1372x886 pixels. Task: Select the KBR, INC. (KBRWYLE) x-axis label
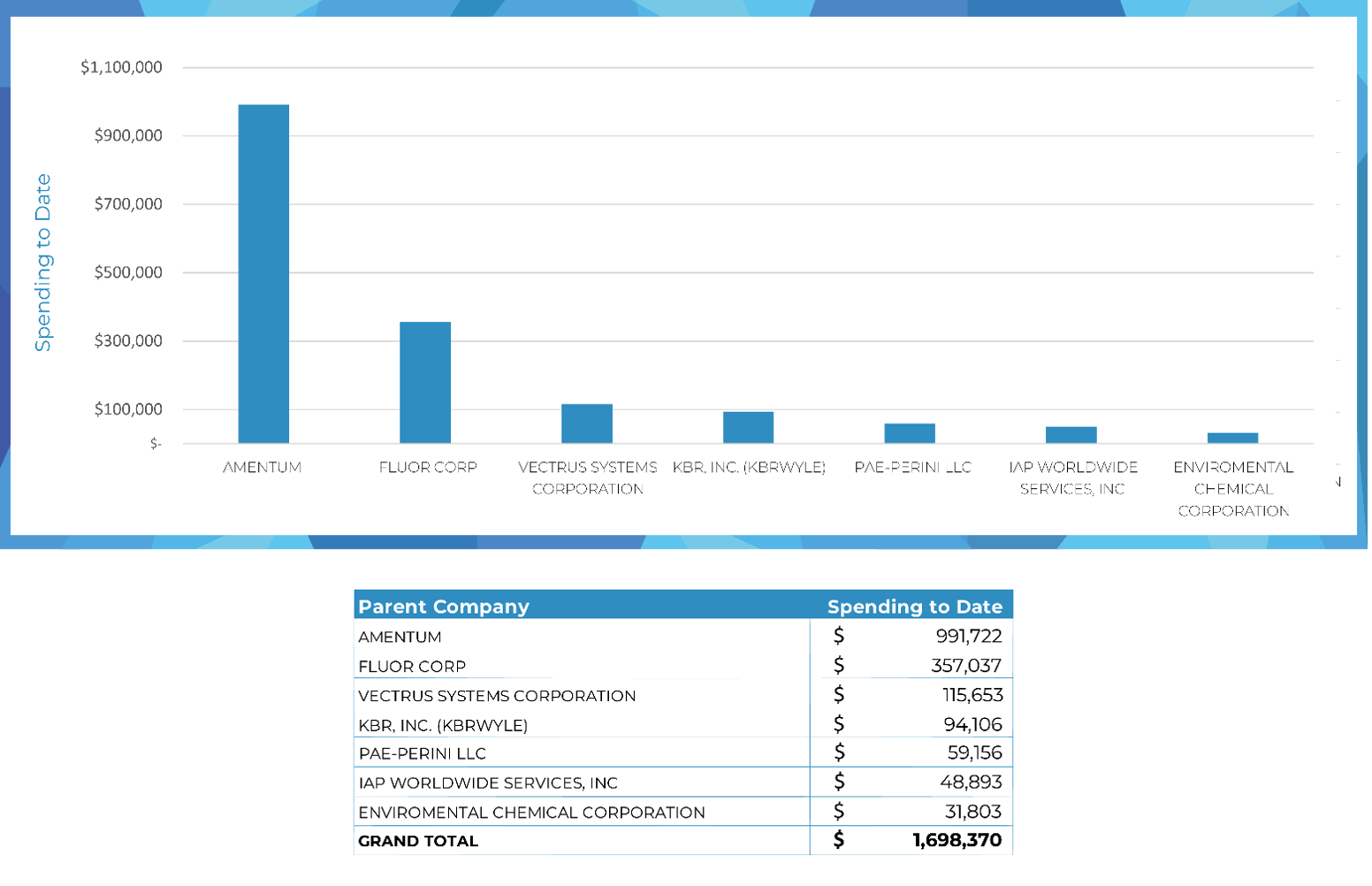coord(749,468)
